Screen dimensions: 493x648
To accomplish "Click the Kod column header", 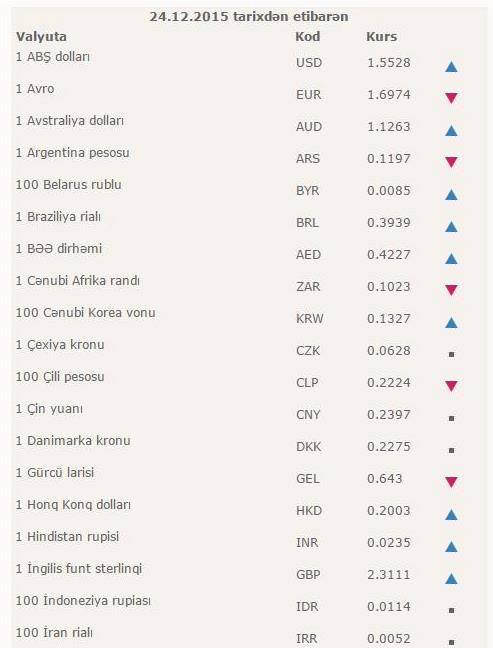I will coord(307,36).
